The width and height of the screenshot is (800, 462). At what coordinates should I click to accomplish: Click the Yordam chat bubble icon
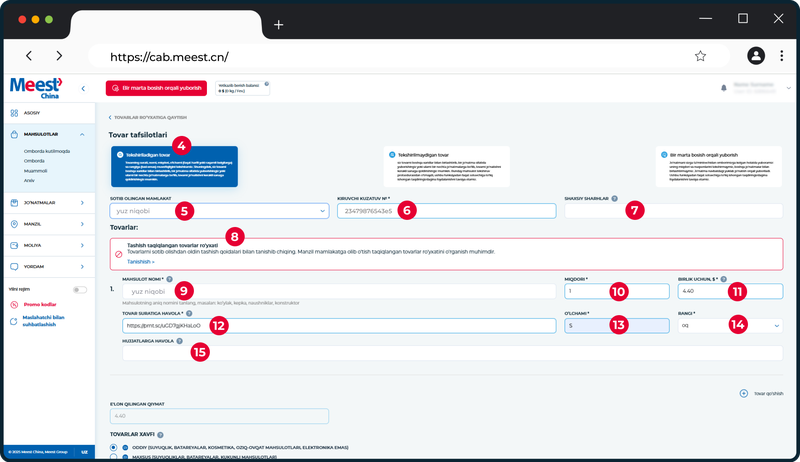pyautogui.click(x=14, y=267)
